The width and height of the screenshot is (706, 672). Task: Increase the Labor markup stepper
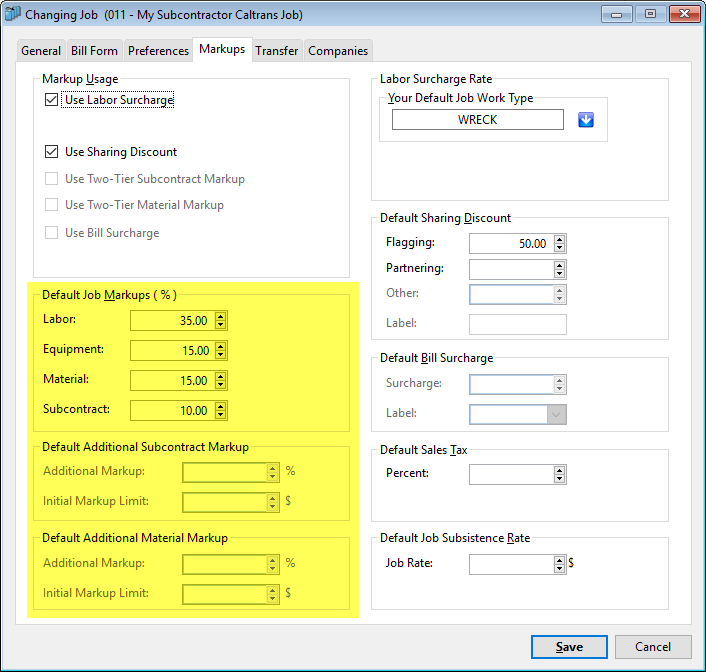pyautogui.click(x=220, y=317)
